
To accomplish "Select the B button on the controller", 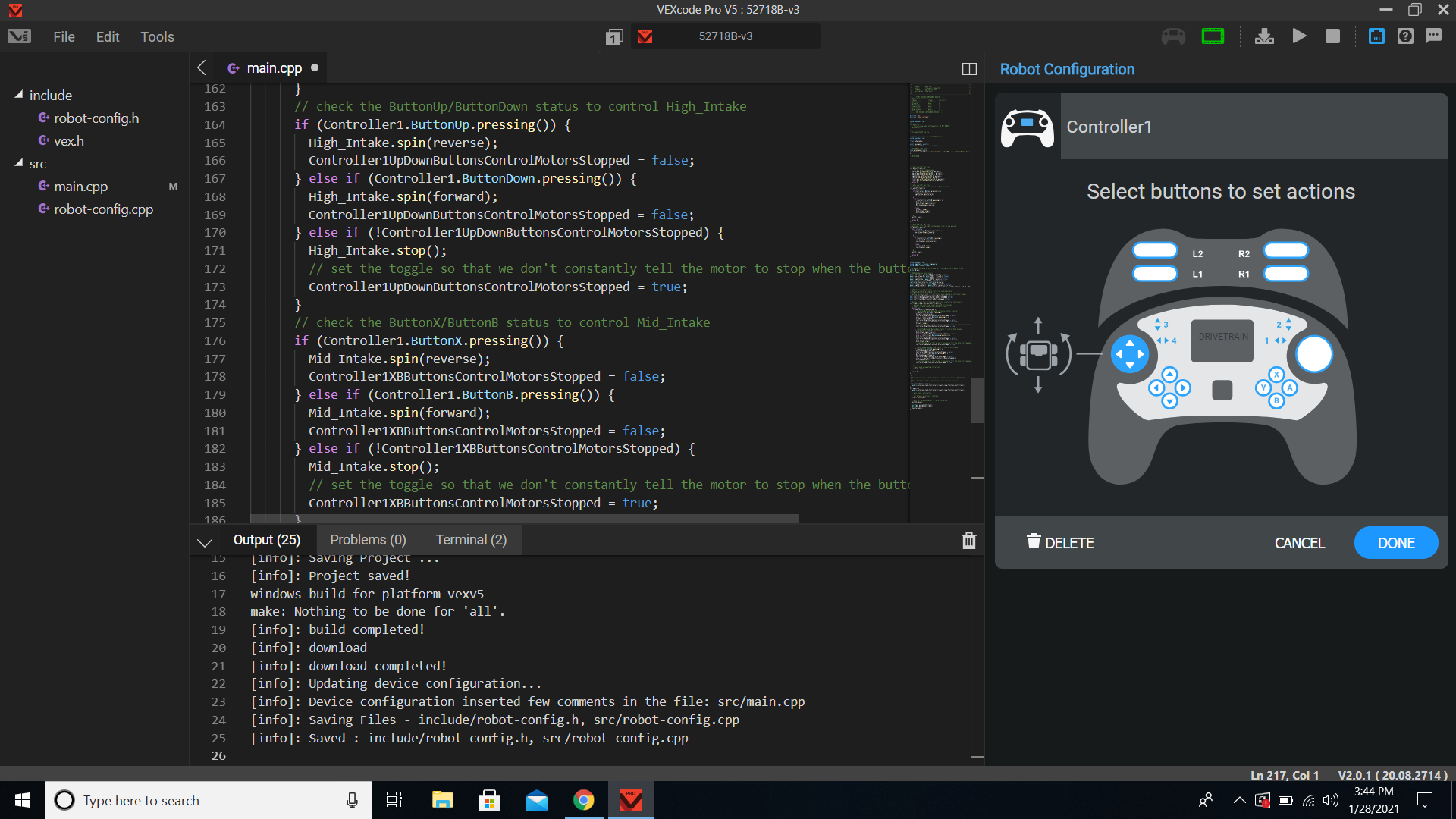I will [x=1276, y=400].
